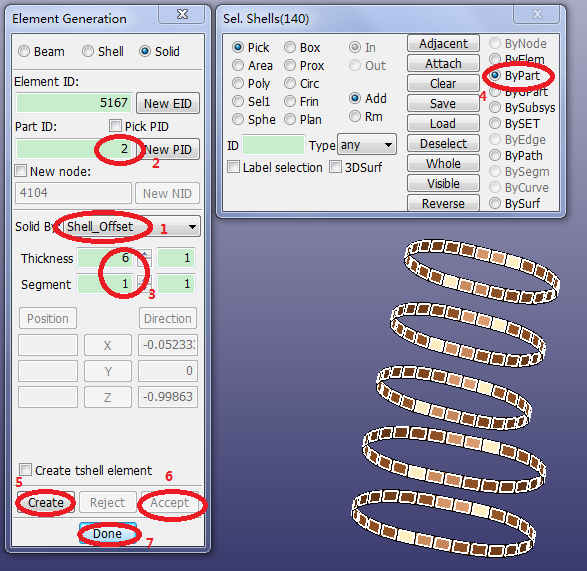Click the Reverse button
587x571 pixels.
coord(443,203)
